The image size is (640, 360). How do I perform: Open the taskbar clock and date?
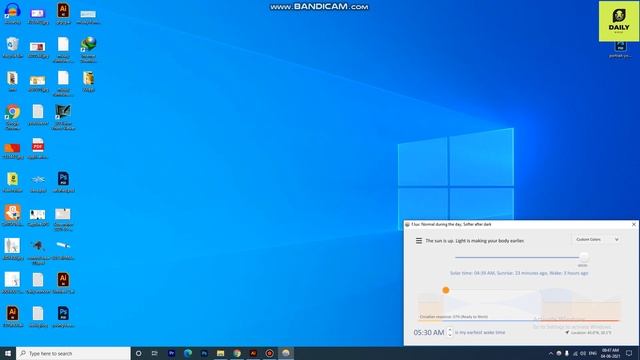[x=610, y=353]
